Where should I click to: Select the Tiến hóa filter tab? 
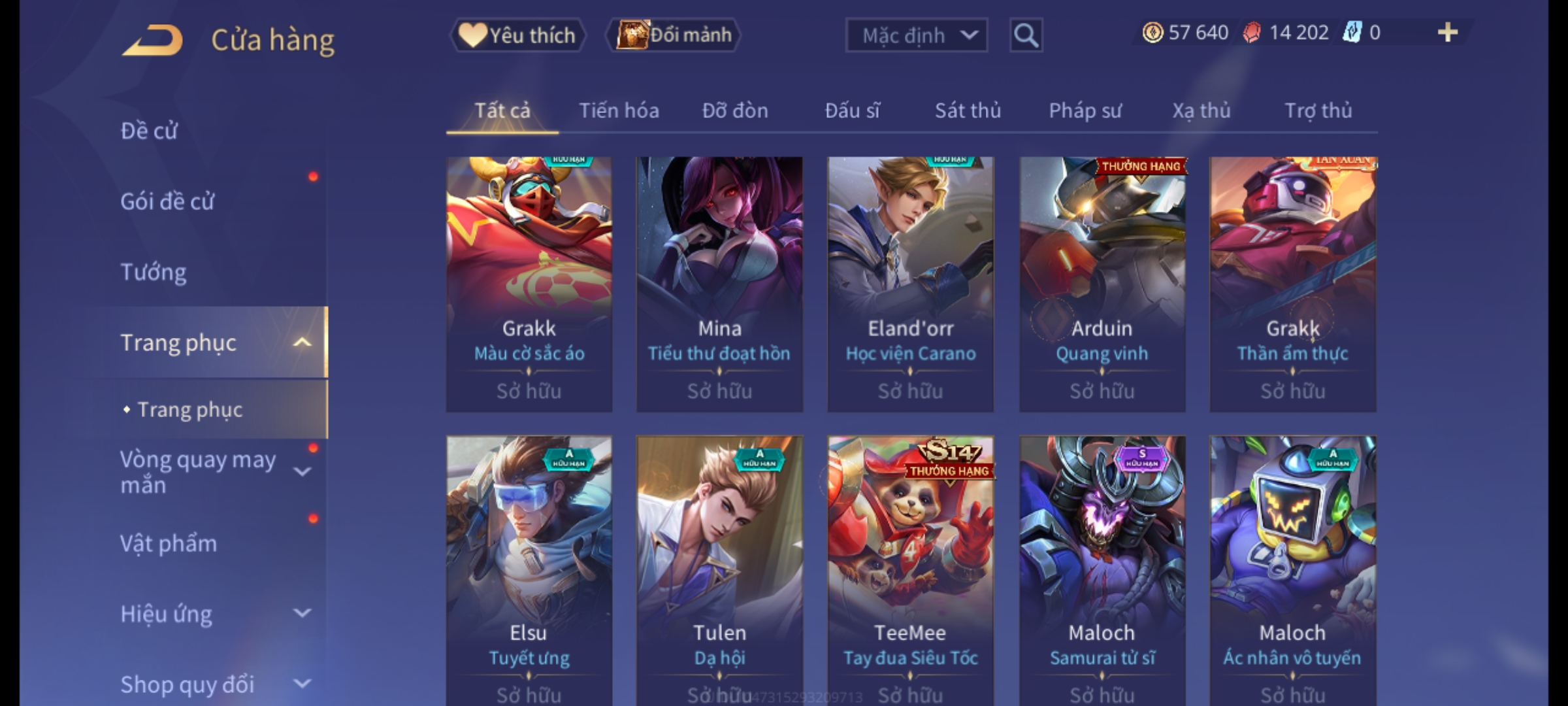[619, 110]
